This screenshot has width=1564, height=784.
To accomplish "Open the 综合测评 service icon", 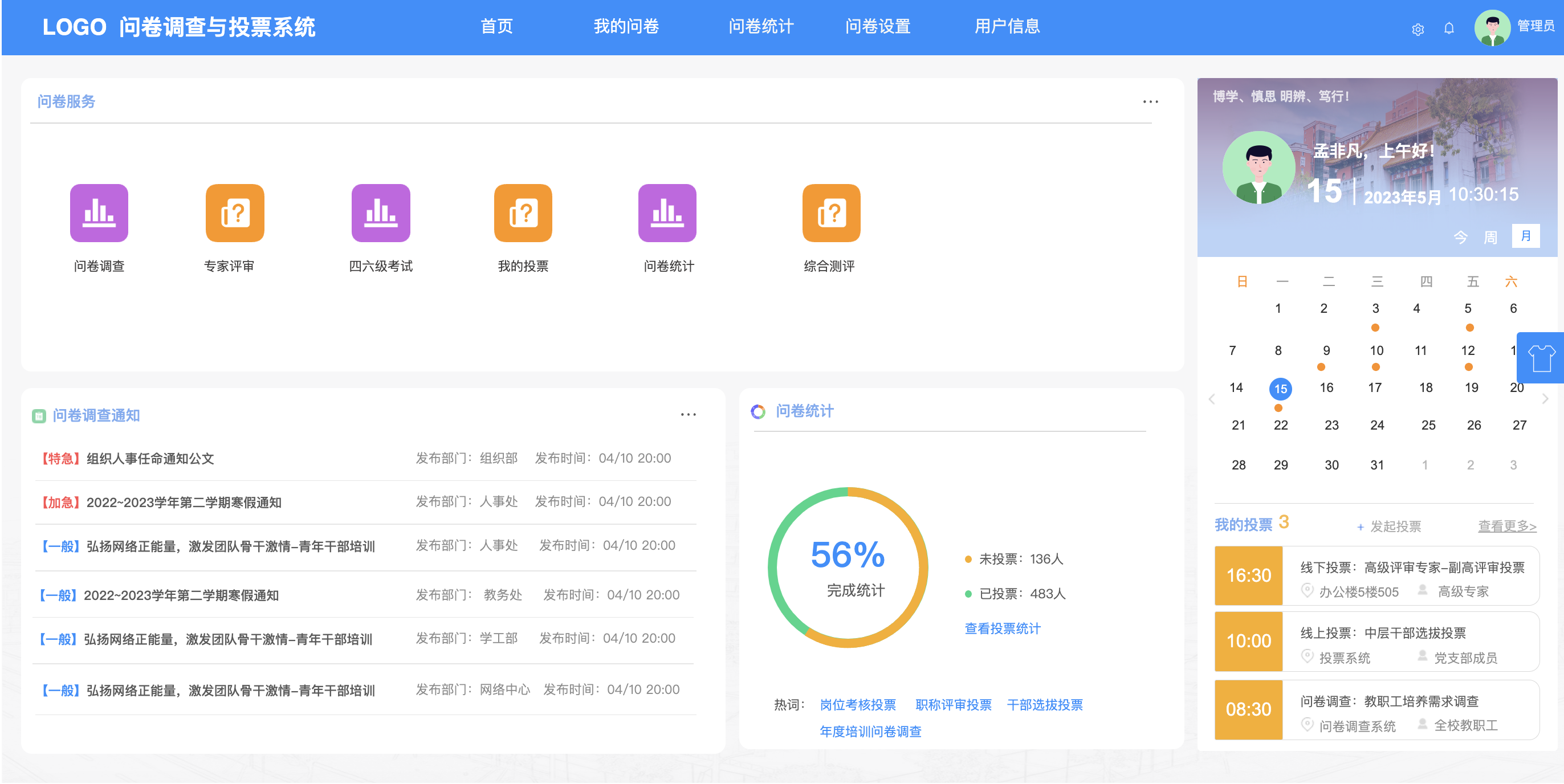I will click(831, 213).
